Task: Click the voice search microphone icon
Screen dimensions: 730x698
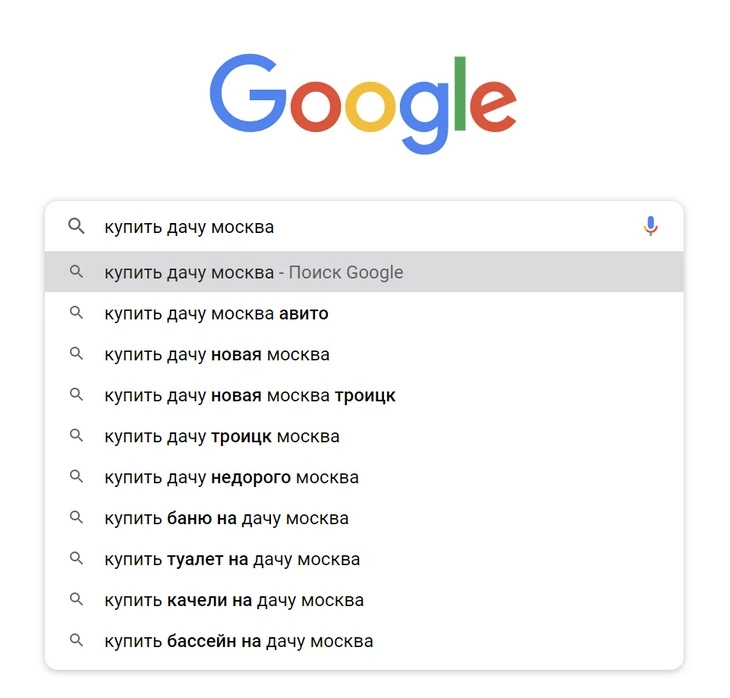Action: [x=650, y=226]
